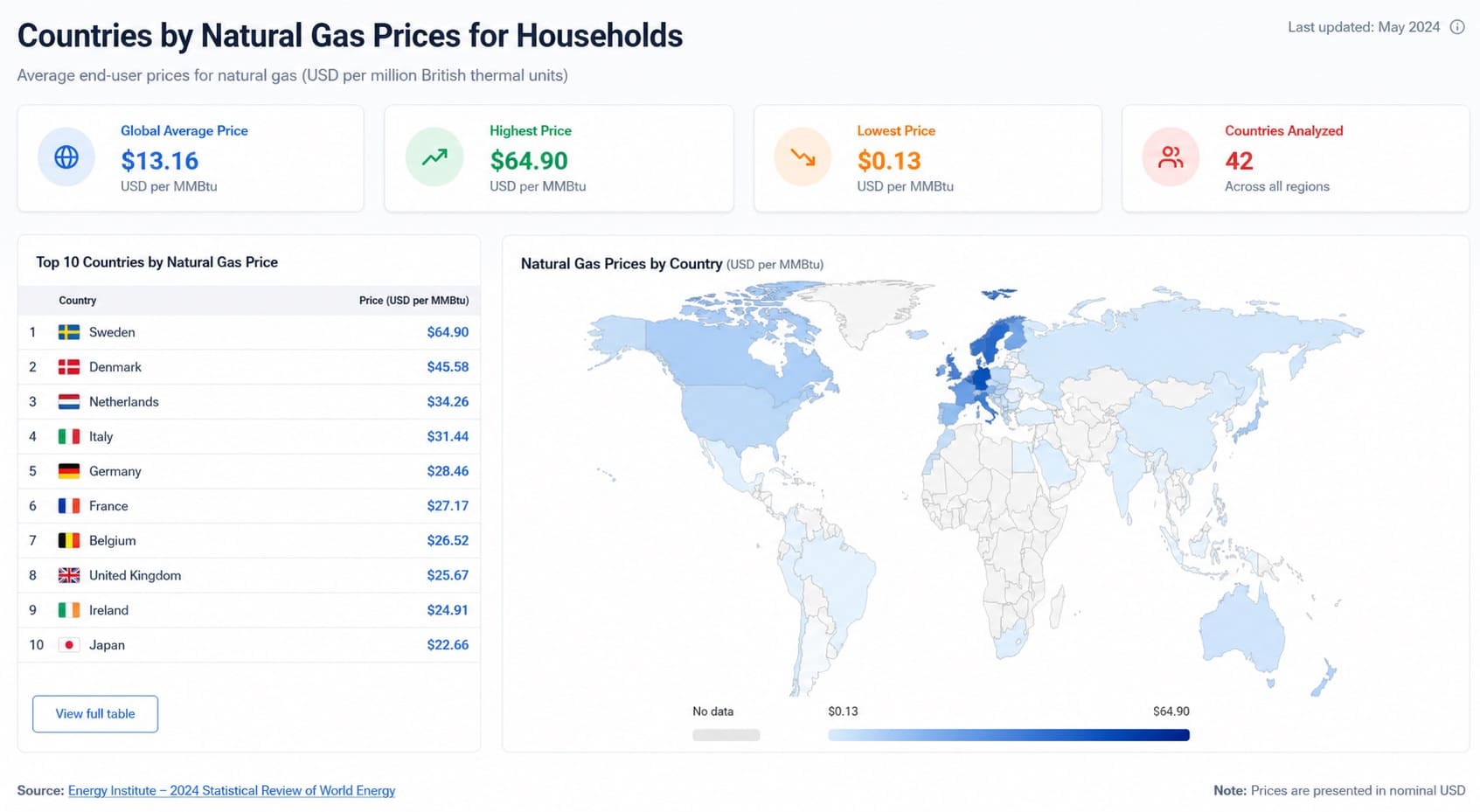Click Ireland's price $24.91
Viewport: 1480px width, 812px height.
point(448,610)
